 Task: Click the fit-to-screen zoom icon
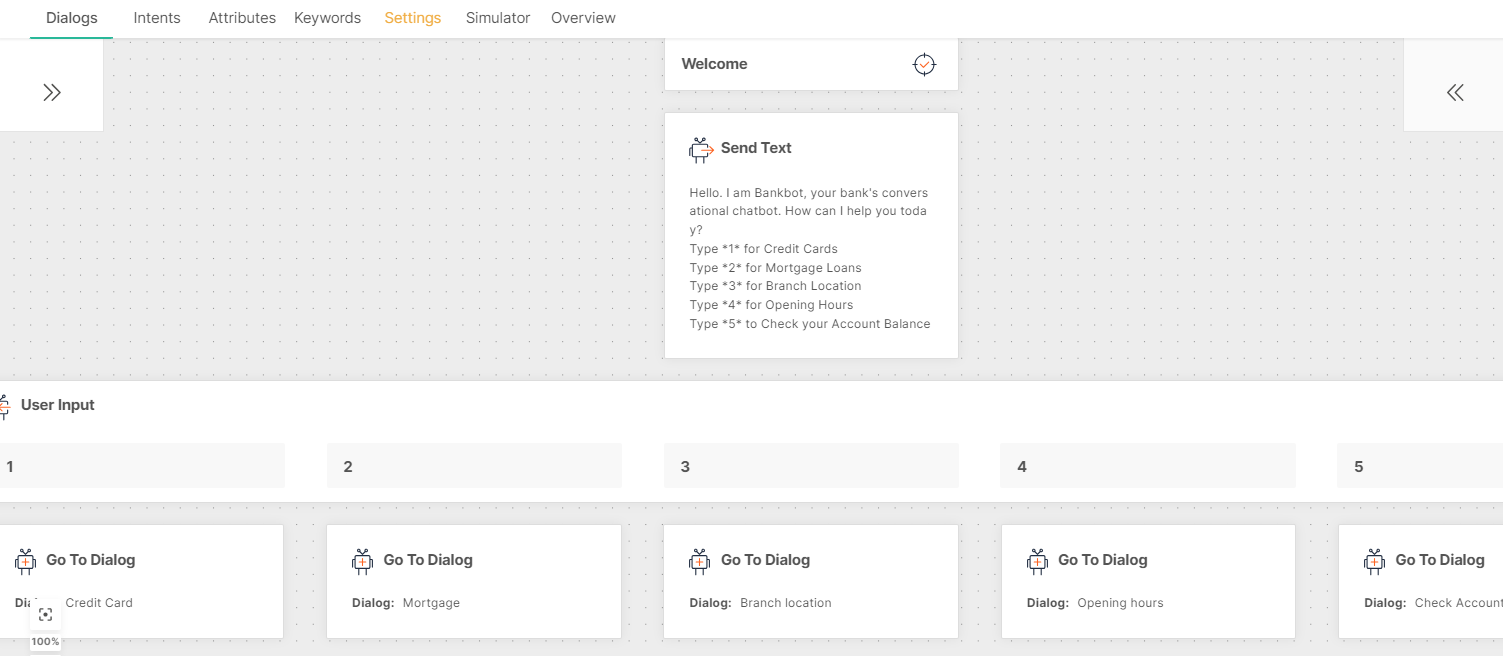(x=45, y=615)
